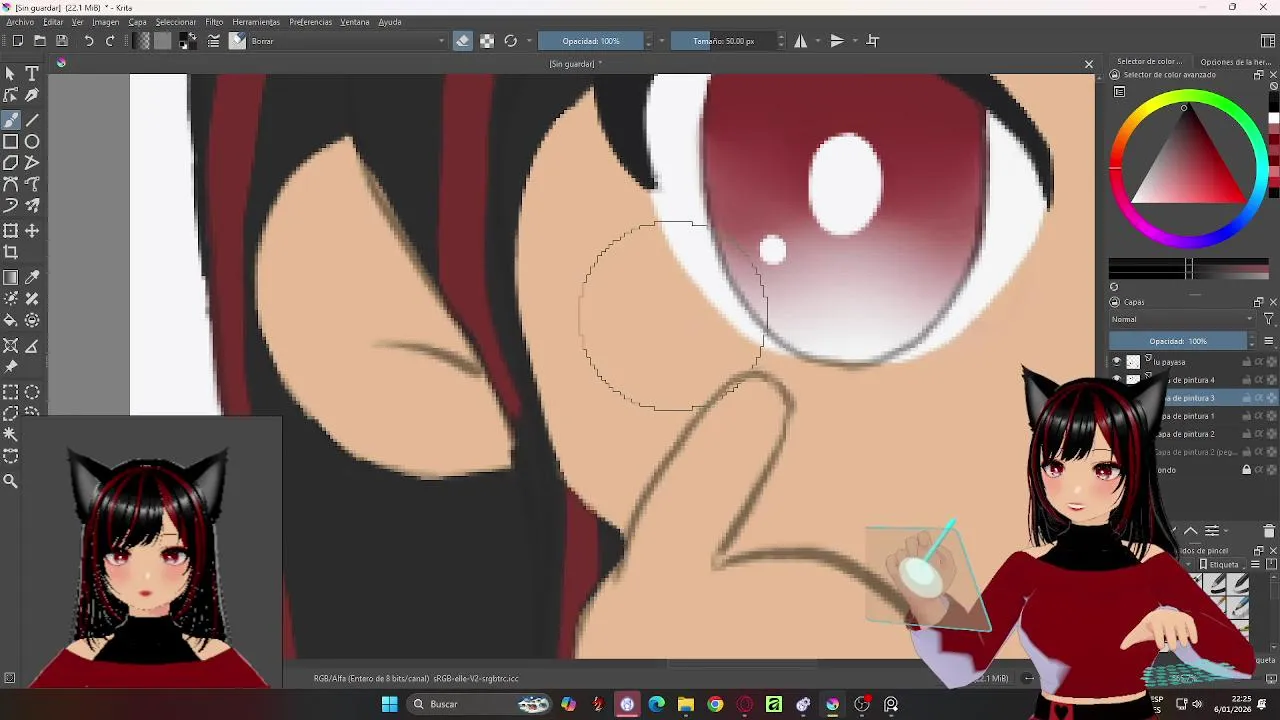
Task: Float the Capas docker panel
Action: click(x=1259, y=302)
